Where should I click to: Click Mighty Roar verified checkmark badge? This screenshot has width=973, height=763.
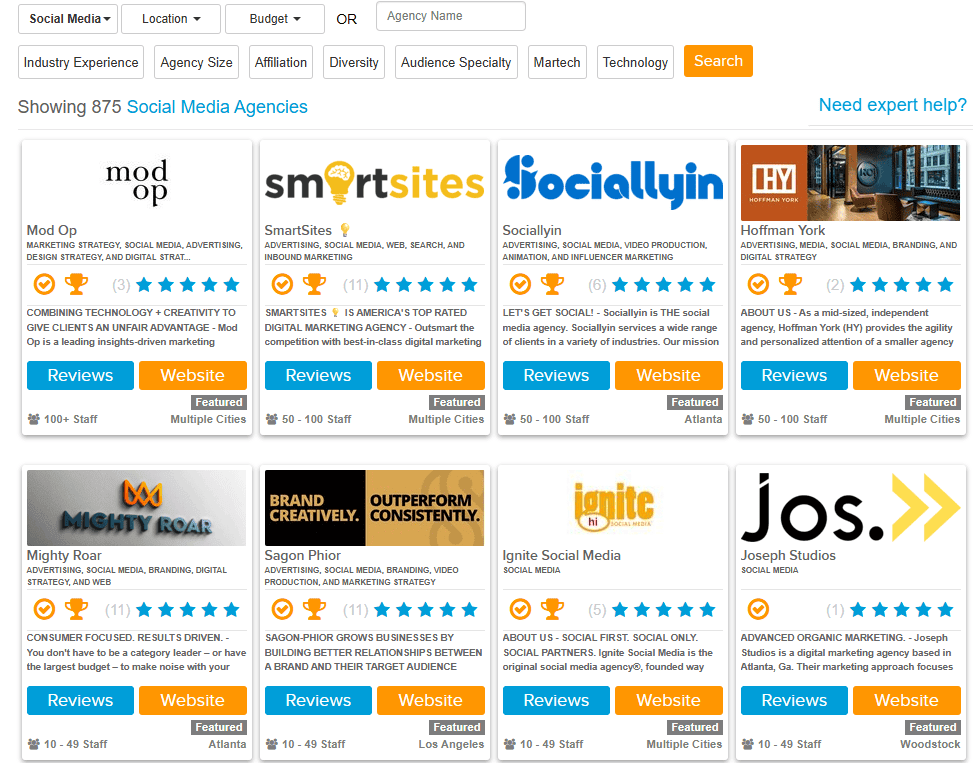(x=44, y=610)
